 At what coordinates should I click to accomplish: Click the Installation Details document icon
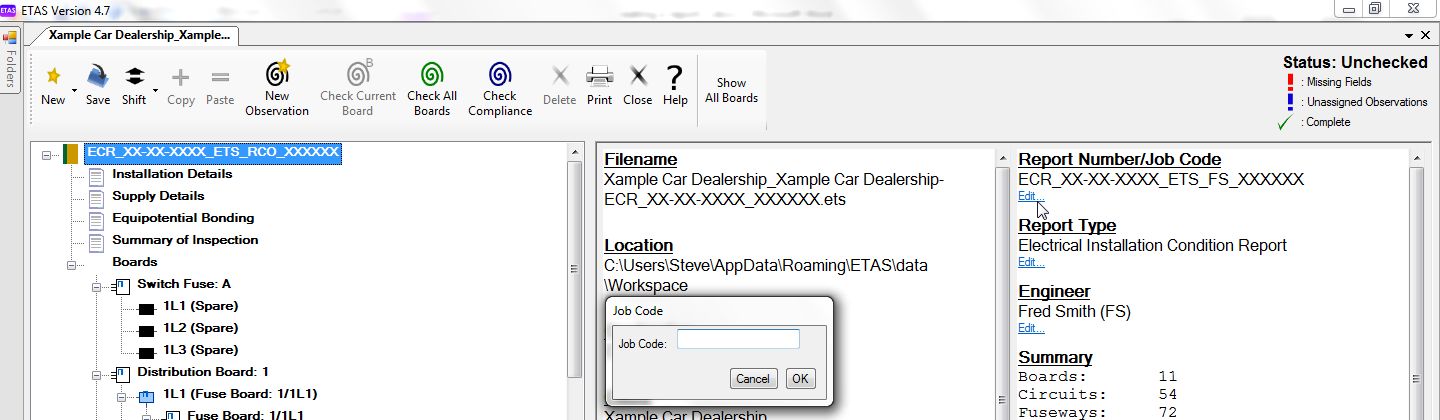pyautogui.click(x=96, y=176)
